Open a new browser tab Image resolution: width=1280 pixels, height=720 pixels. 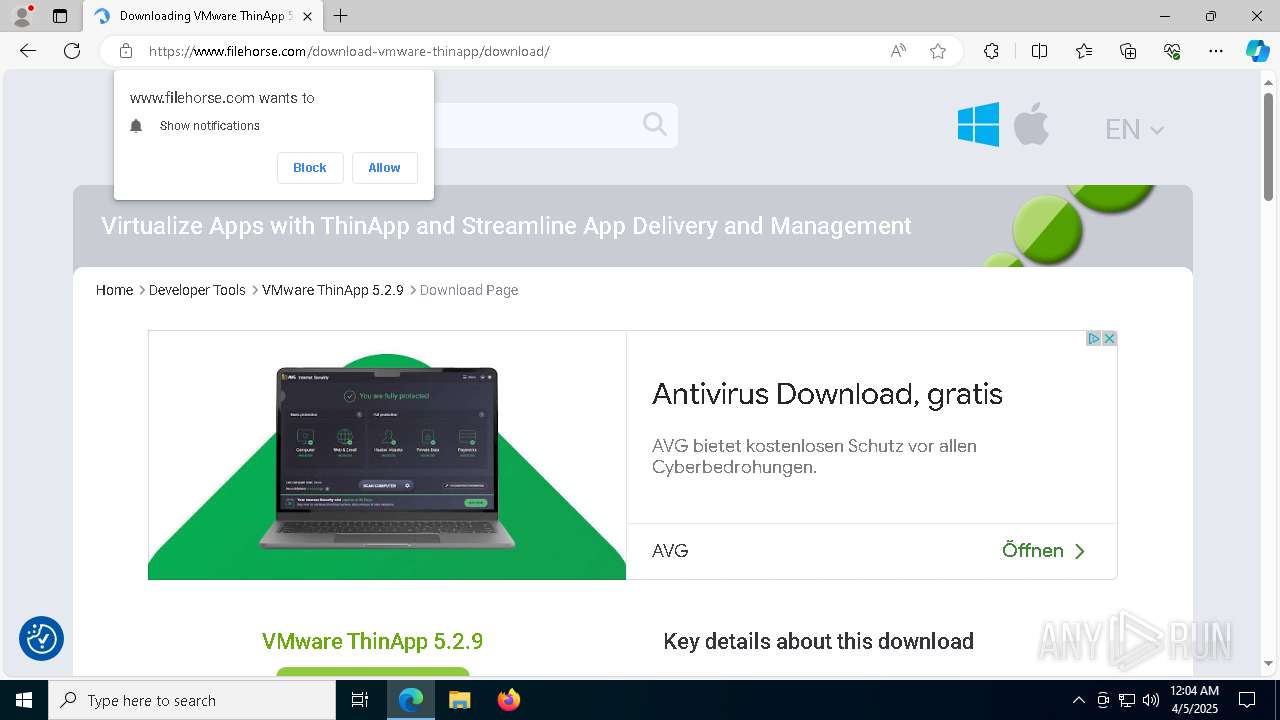point(341,16)
